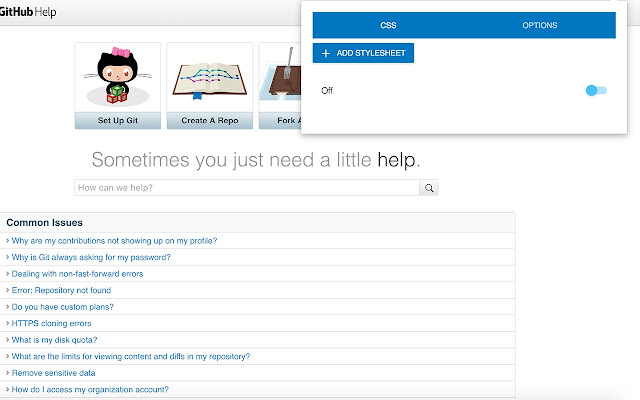Open "Dealing with non-fast-forward errors" link
The height and width of the screenshot is (400, 640).
[77, 274]
